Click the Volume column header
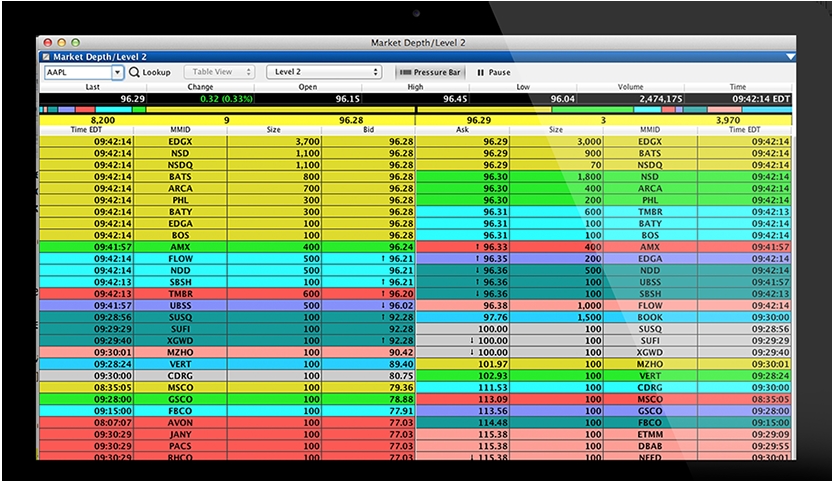The height and width of the screenshot is (481, 834). (x=630, y=87)
